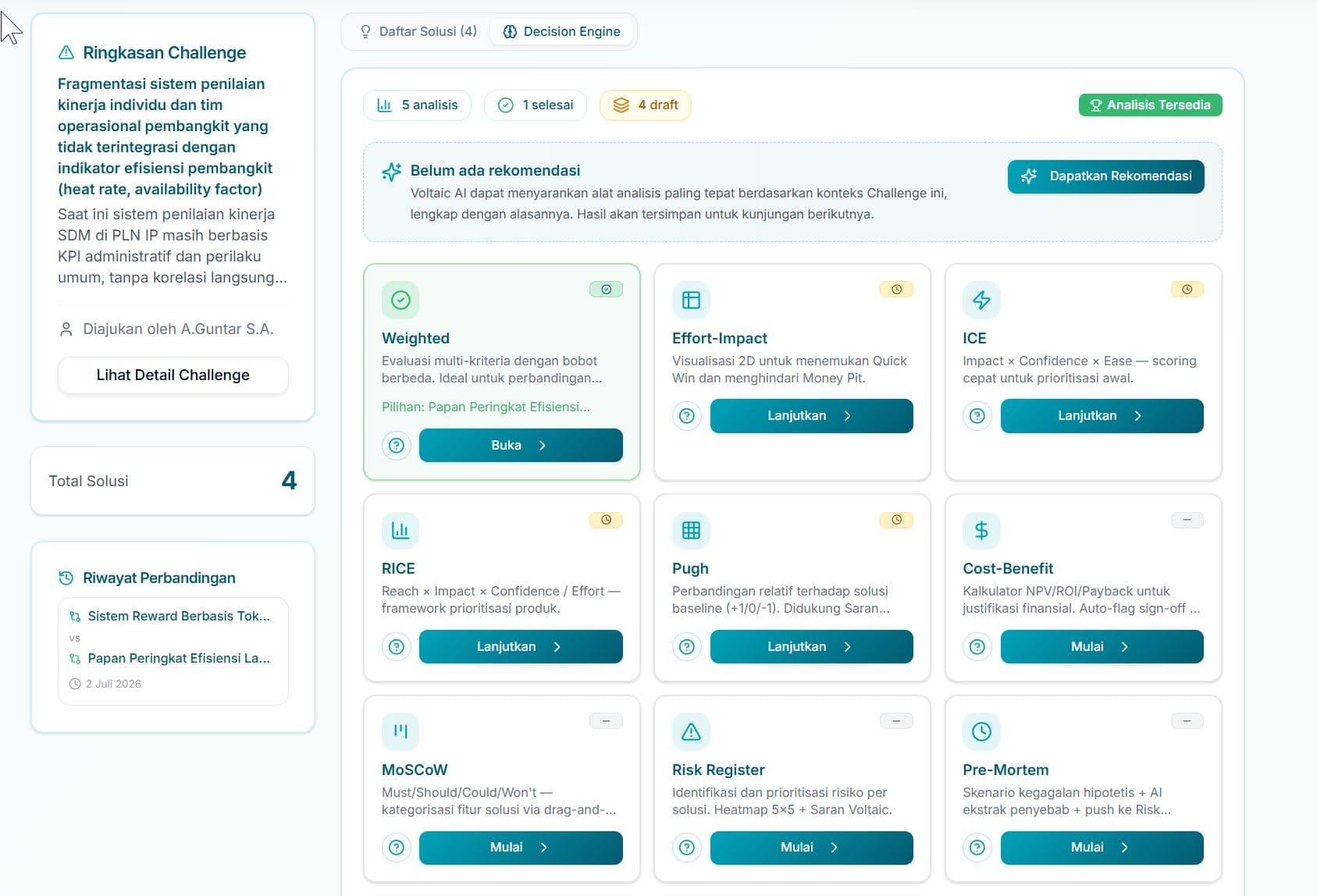Click the MoSCoW kanban icon
1317x896 pixels.
[x=400, y=732]
